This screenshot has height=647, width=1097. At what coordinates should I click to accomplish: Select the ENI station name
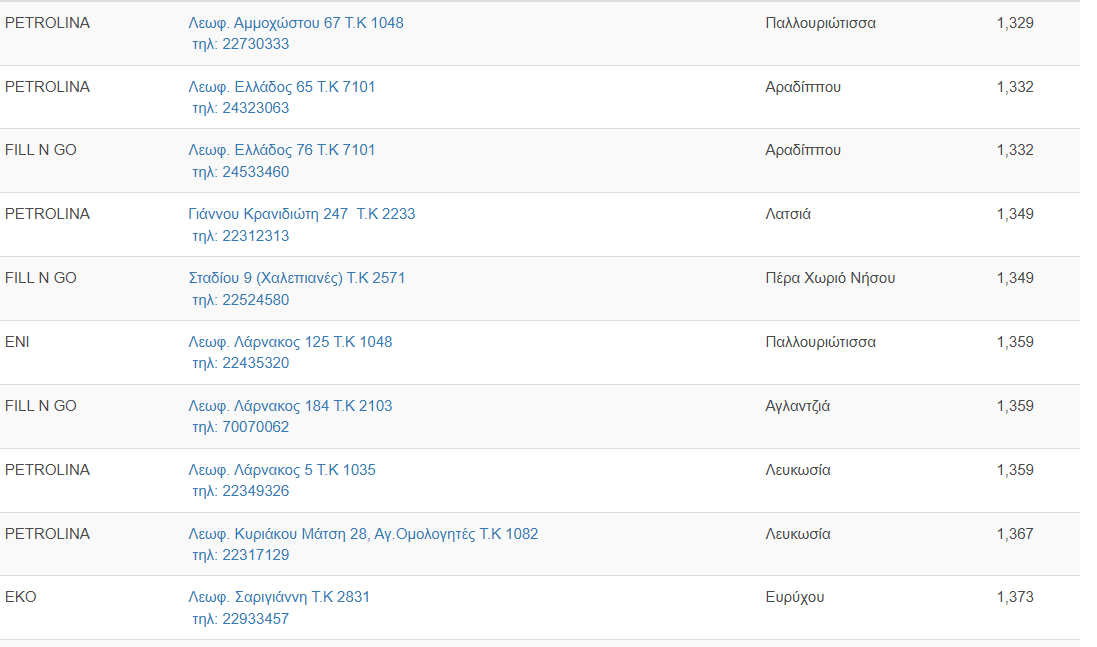17,342
